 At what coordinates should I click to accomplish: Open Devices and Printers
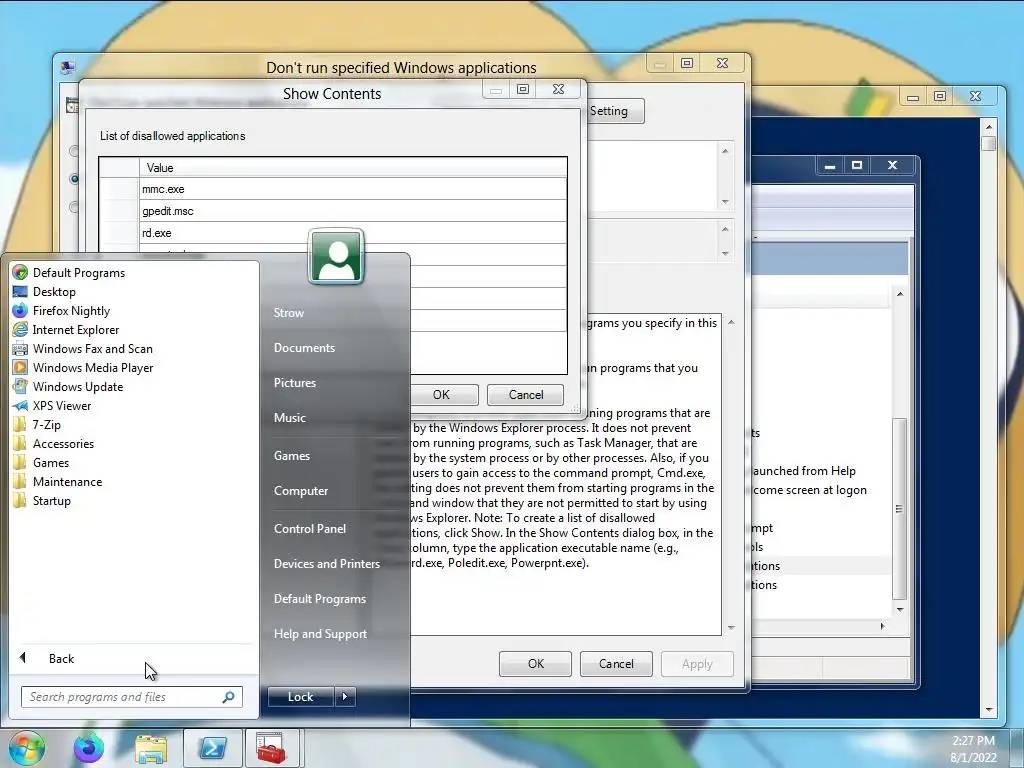[x=327, y=564]
